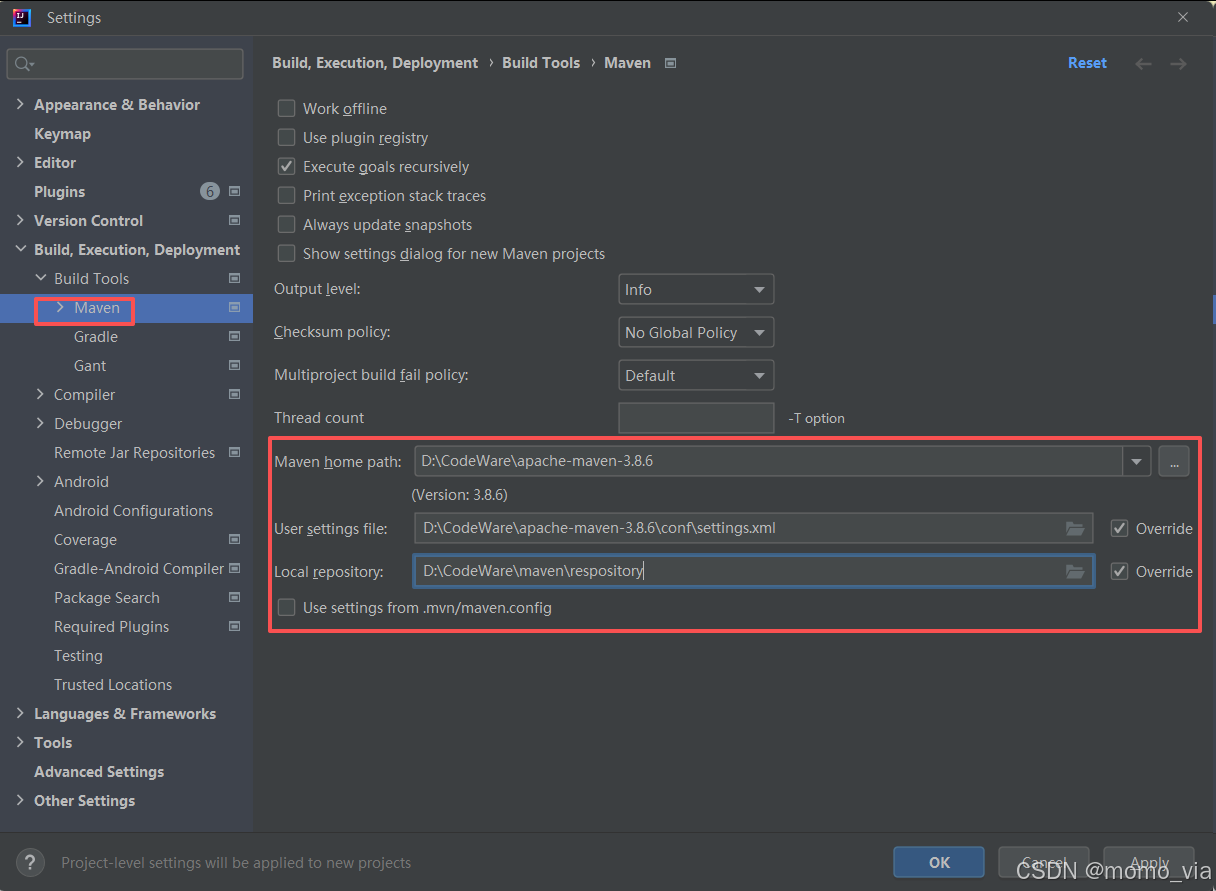
Task: Enable Use plugin registry checkbox
Action: point(286,137)
